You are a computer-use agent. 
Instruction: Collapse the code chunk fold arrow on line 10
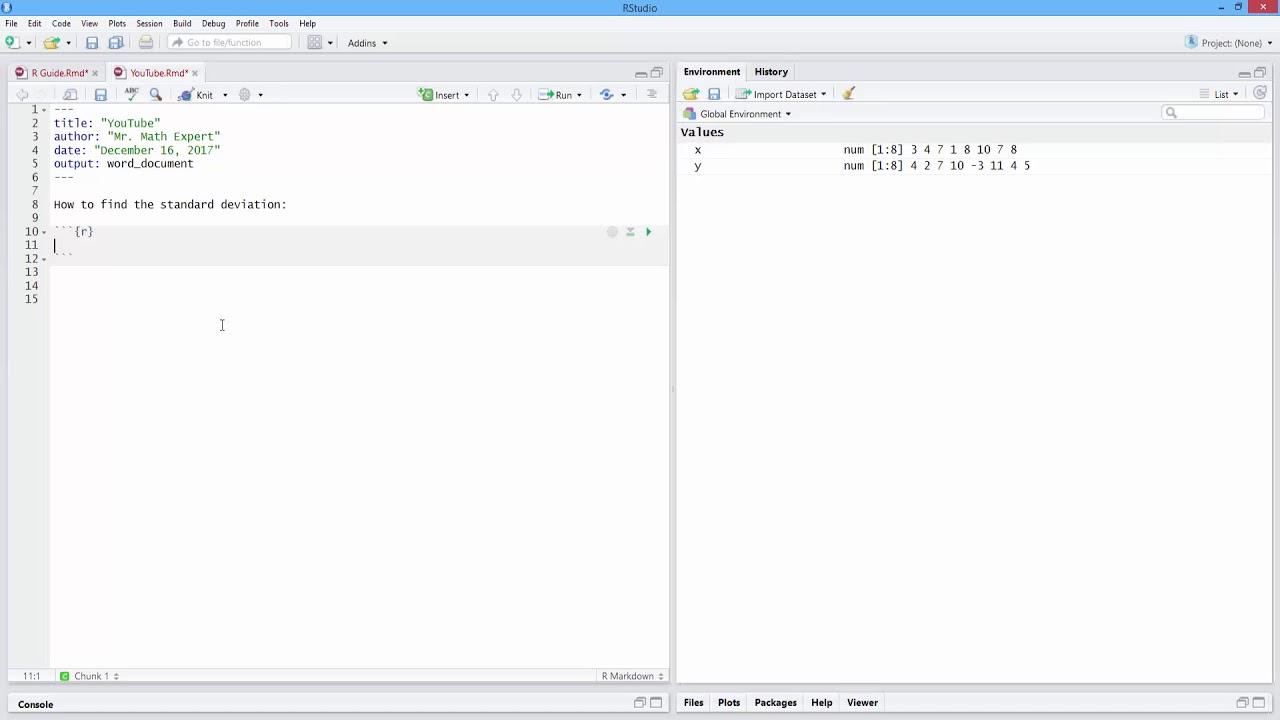(x=44, y=232)
